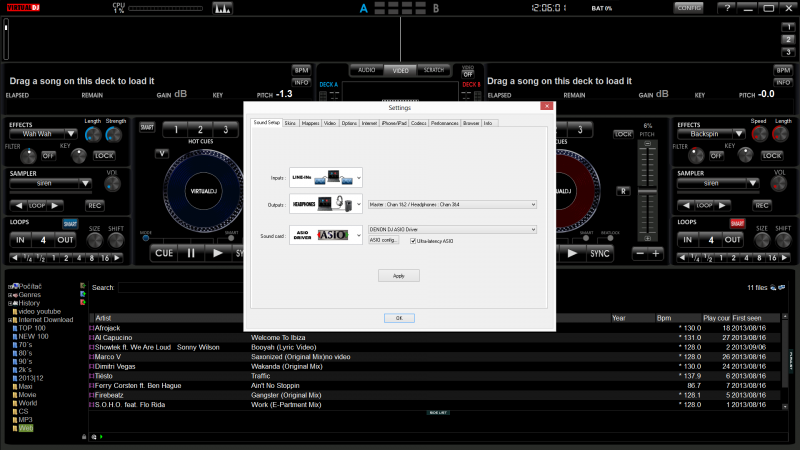Screen dimensions: 800x450
Task: Switch to the Skins tab
Action: (x=290, y=123)
